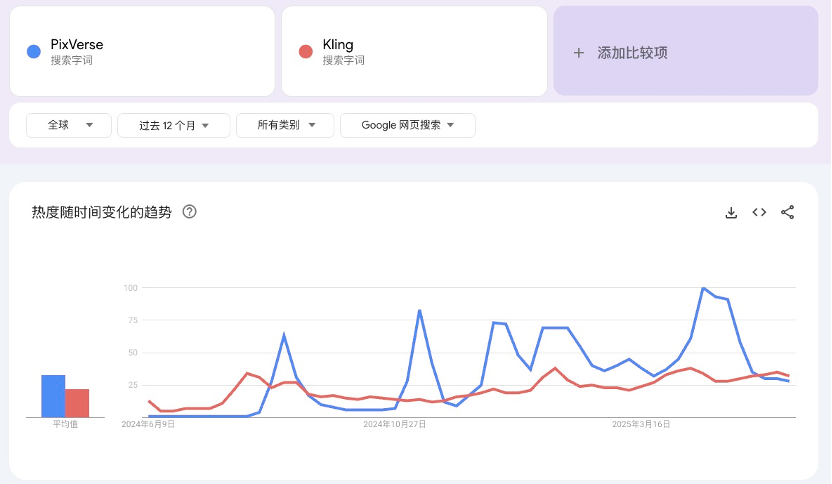Viewport: 832px width, 484px height.
Task: Expand the 全球 region dropdown
Action: (x=68, y=125)
